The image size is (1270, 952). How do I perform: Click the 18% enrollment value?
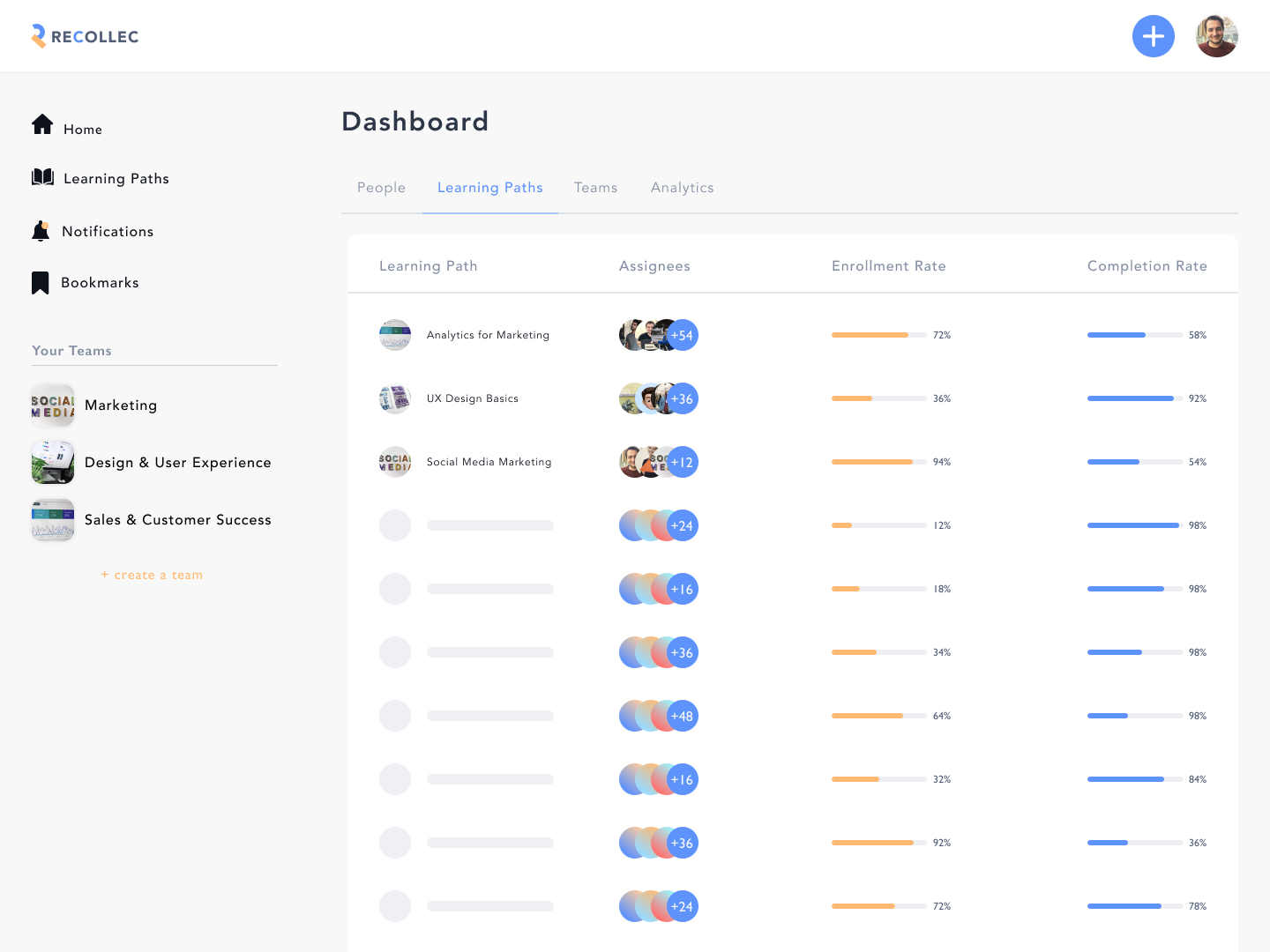(942, 589)
